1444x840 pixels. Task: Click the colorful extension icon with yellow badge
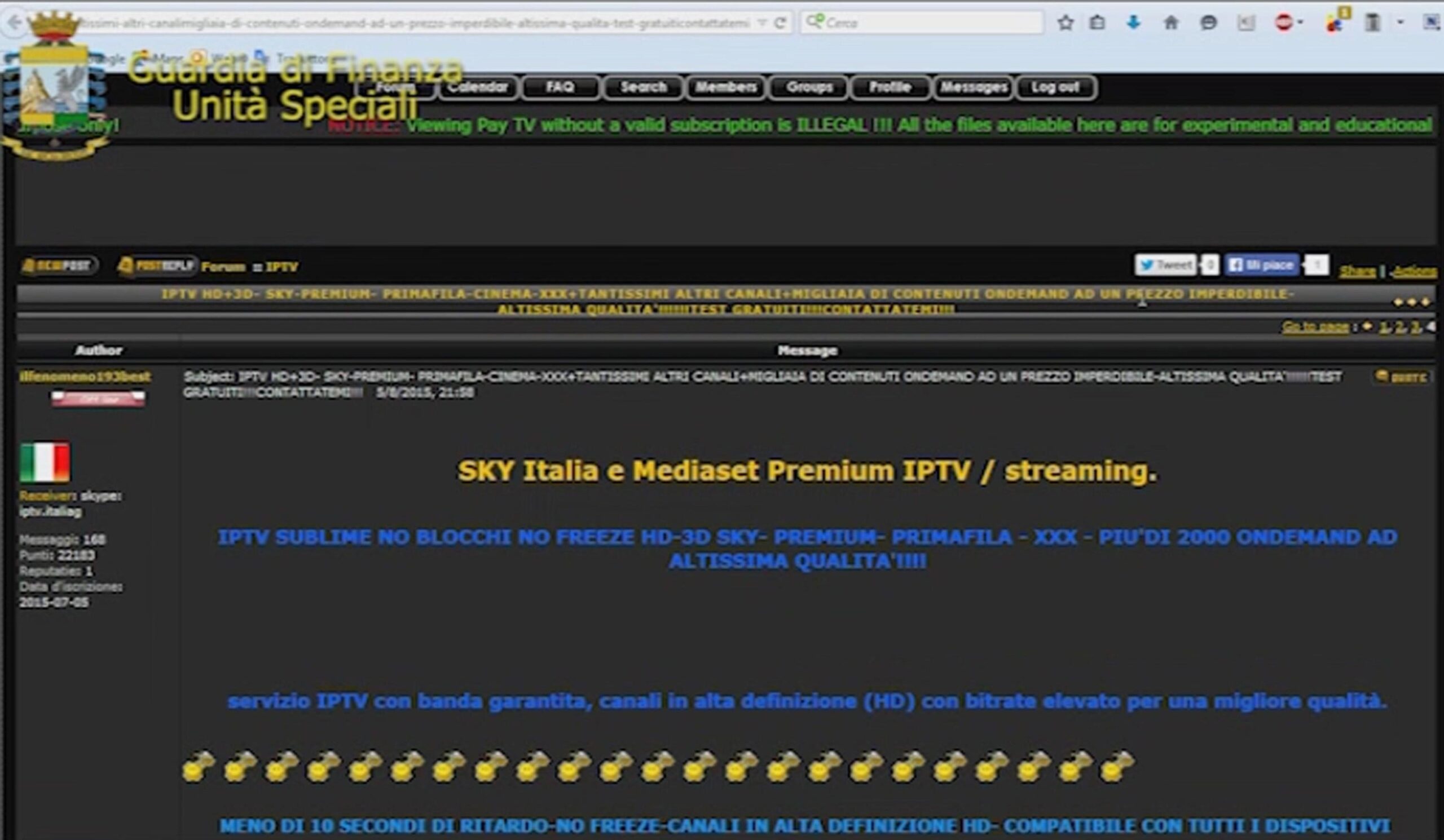[x=1336, y=22]
